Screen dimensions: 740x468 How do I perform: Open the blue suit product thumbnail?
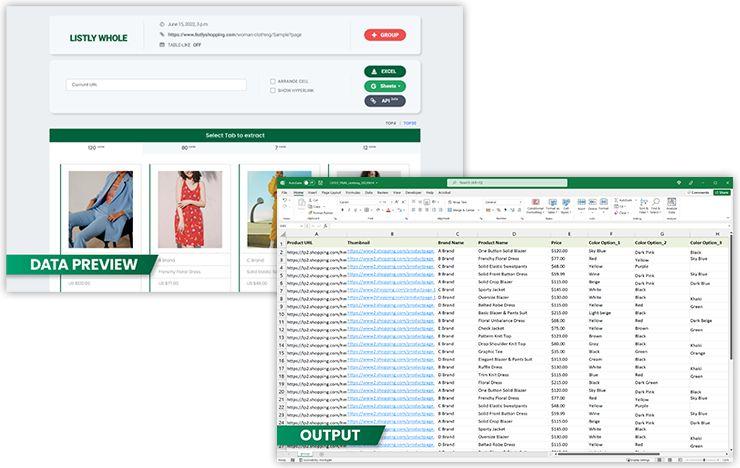pyautogui.click(x=101, y=209)
